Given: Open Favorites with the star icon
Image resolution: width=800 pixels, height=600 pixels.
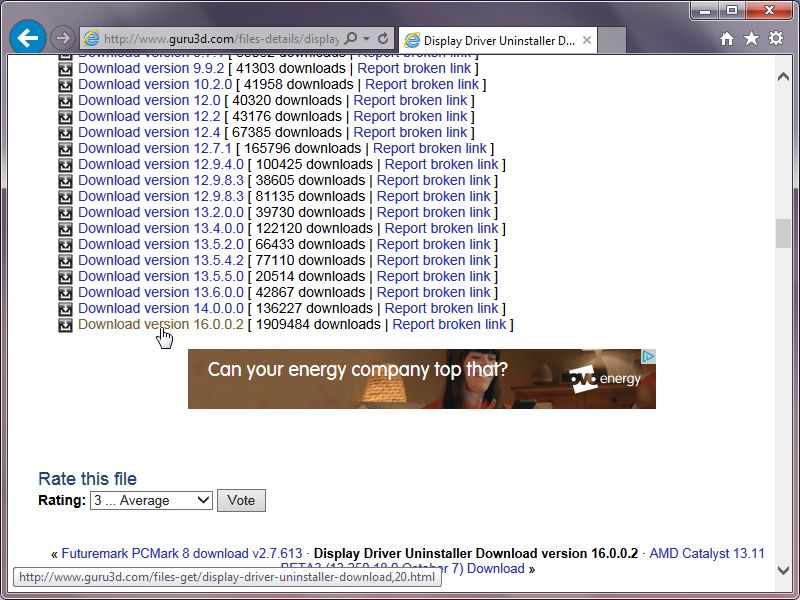Looking at the screenshot, I should tap(751, 38).
